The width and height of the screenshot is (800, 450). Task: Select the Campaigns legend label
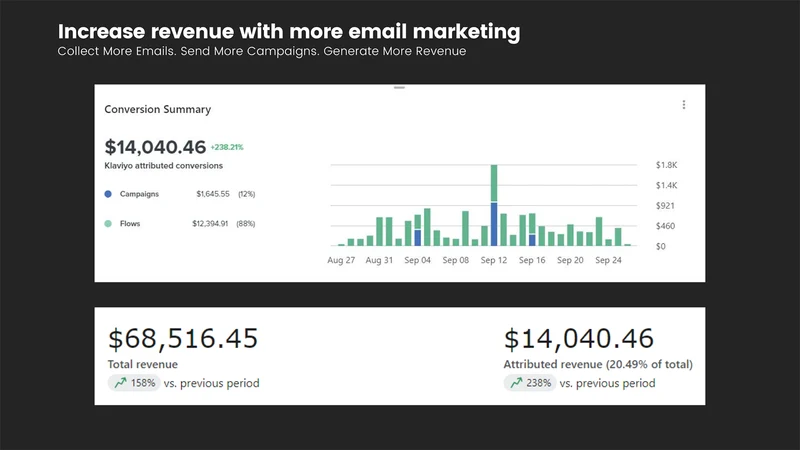pyautogui.click(x=139, y=194)
